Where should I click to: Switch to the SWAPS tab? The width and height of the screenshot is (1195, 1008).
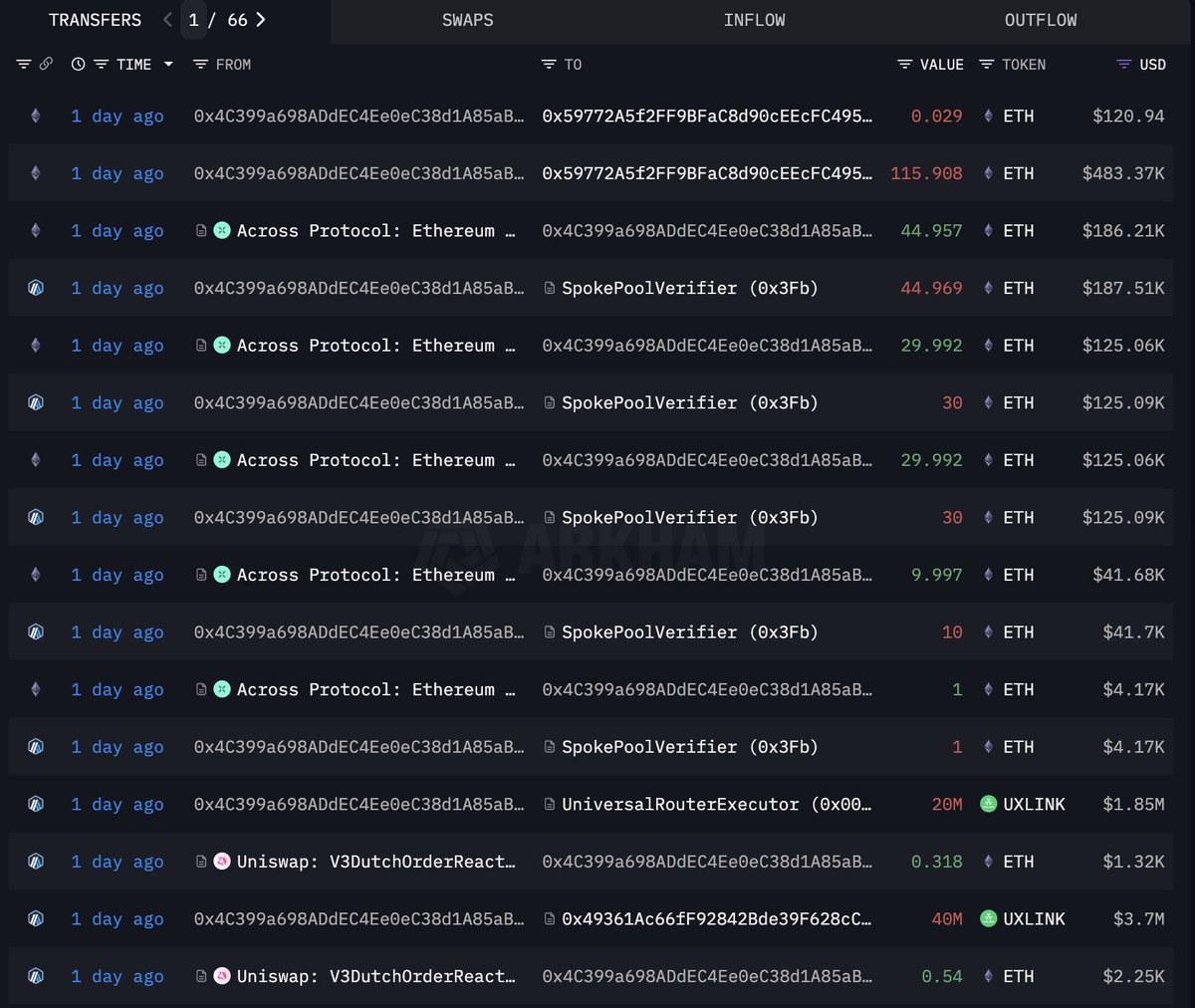[467, 20]
